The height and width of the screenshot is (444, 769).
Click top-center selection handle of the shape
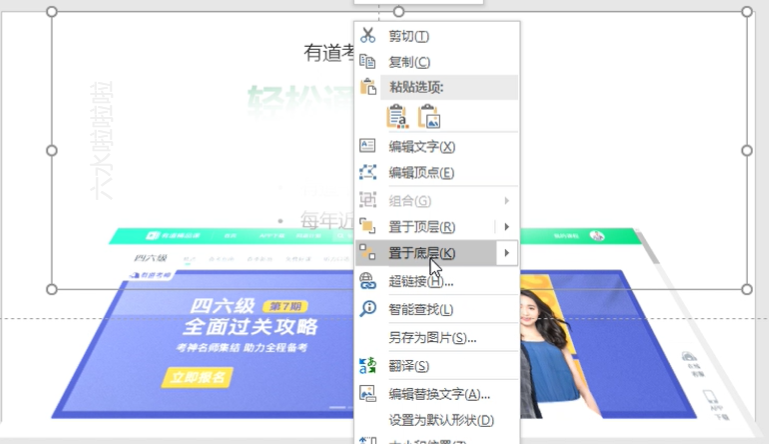click(x=399, y=12)
